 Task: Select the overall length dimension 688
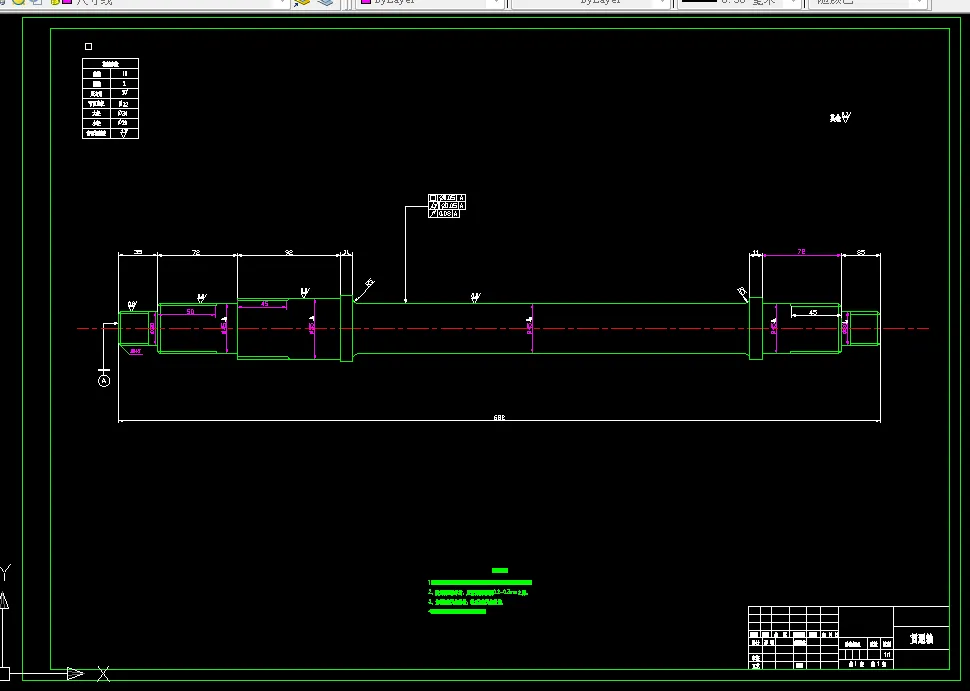click(499, 418)
